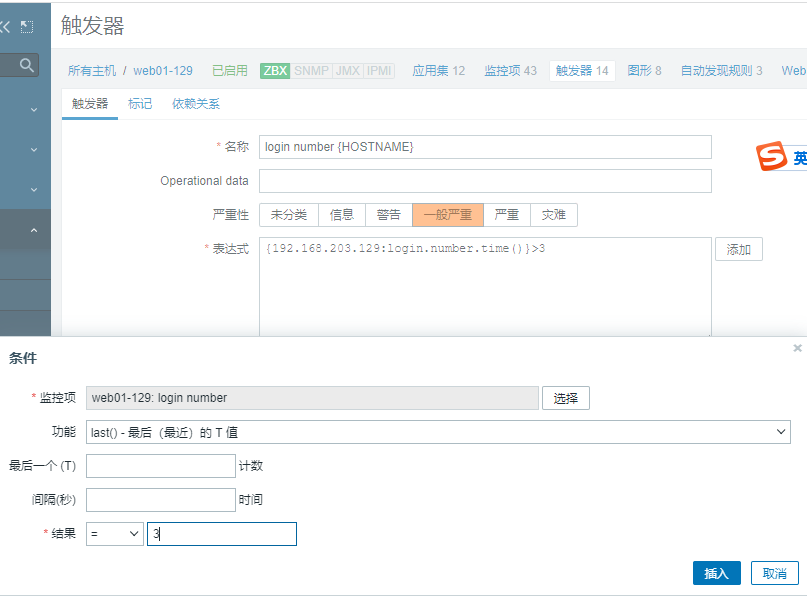
Task: Open 图形 8 link
Action: (644, 71)
